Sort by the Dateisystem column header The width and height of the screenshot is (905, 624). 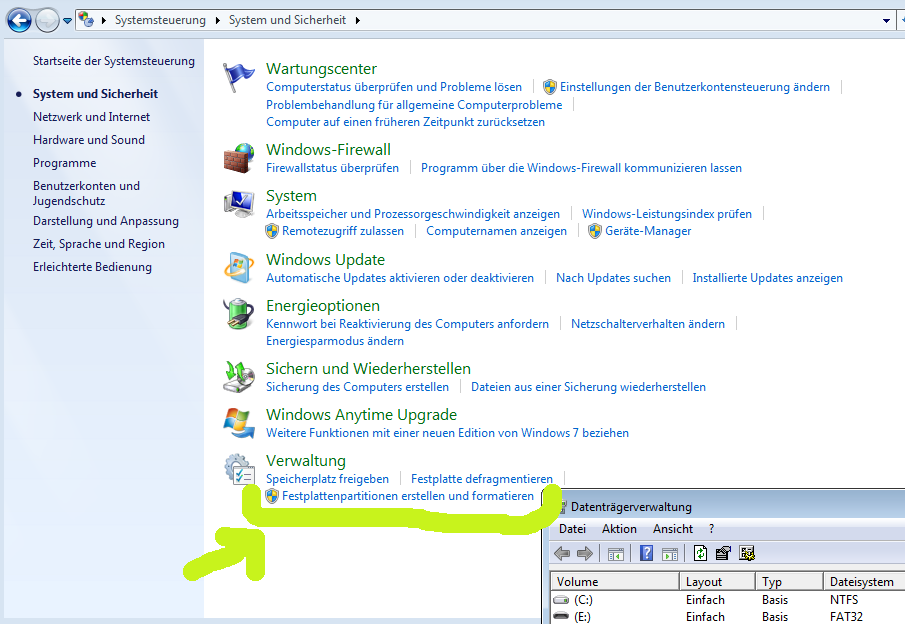click(x=864, y=581)
